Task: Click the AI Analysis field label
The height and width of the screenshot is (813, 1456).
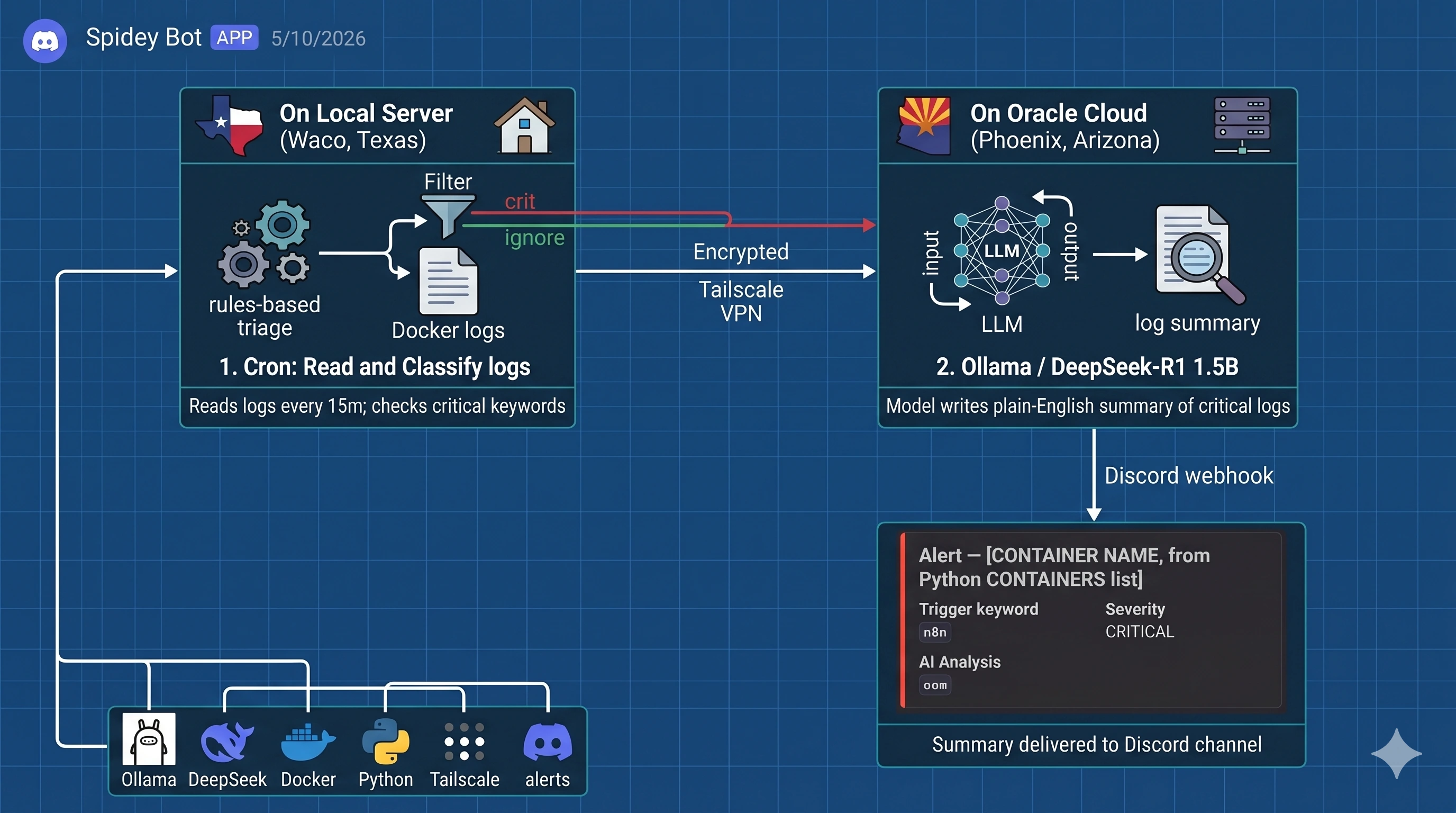Action: [x=960, y=662]
